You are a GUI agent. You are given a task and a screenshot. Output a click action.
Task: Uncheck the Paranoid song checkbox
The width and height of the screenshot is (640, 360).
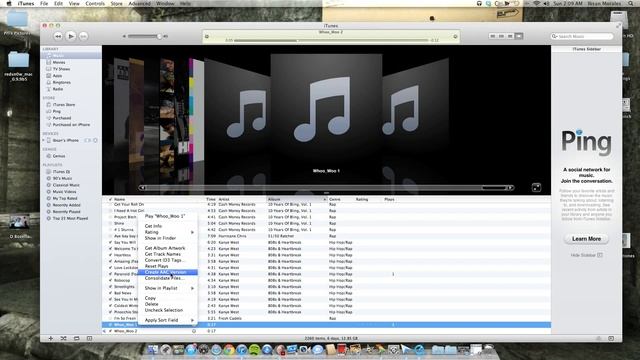click(111, 274)
